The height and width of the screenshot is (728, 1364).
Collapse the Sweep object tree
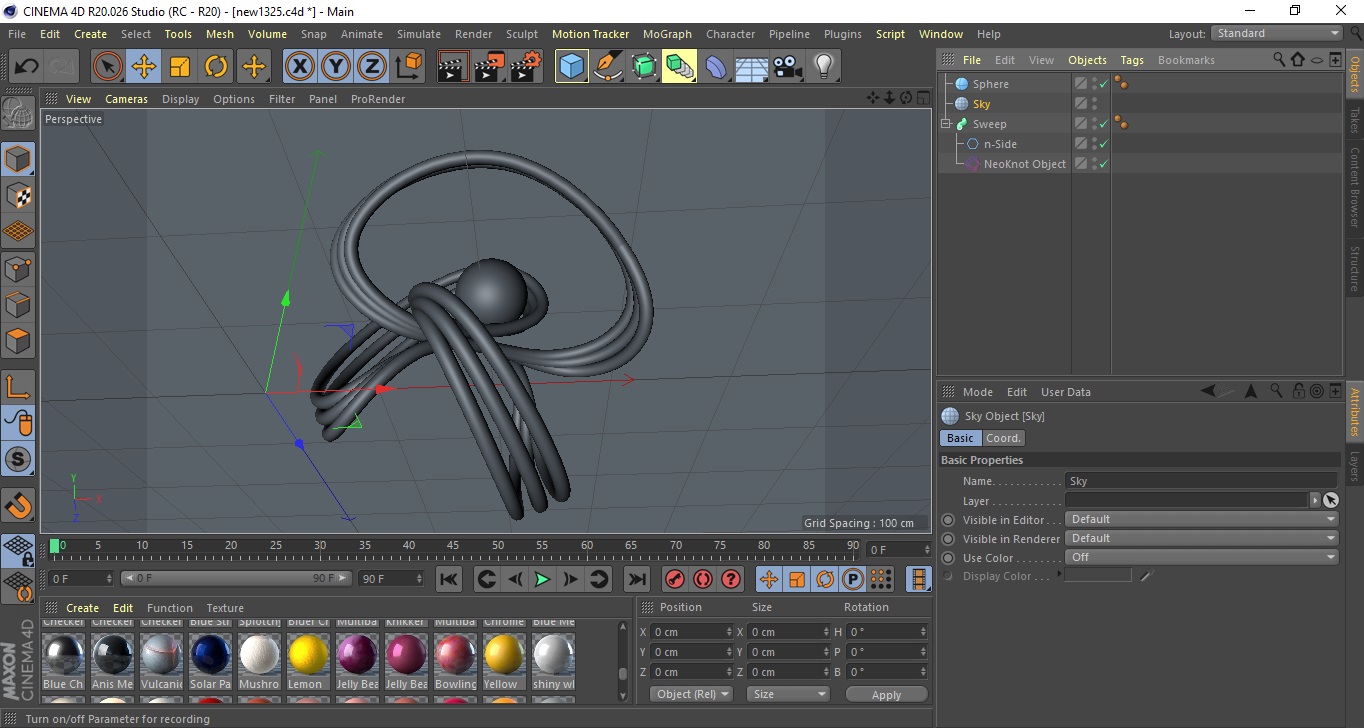tap(946, 124)
